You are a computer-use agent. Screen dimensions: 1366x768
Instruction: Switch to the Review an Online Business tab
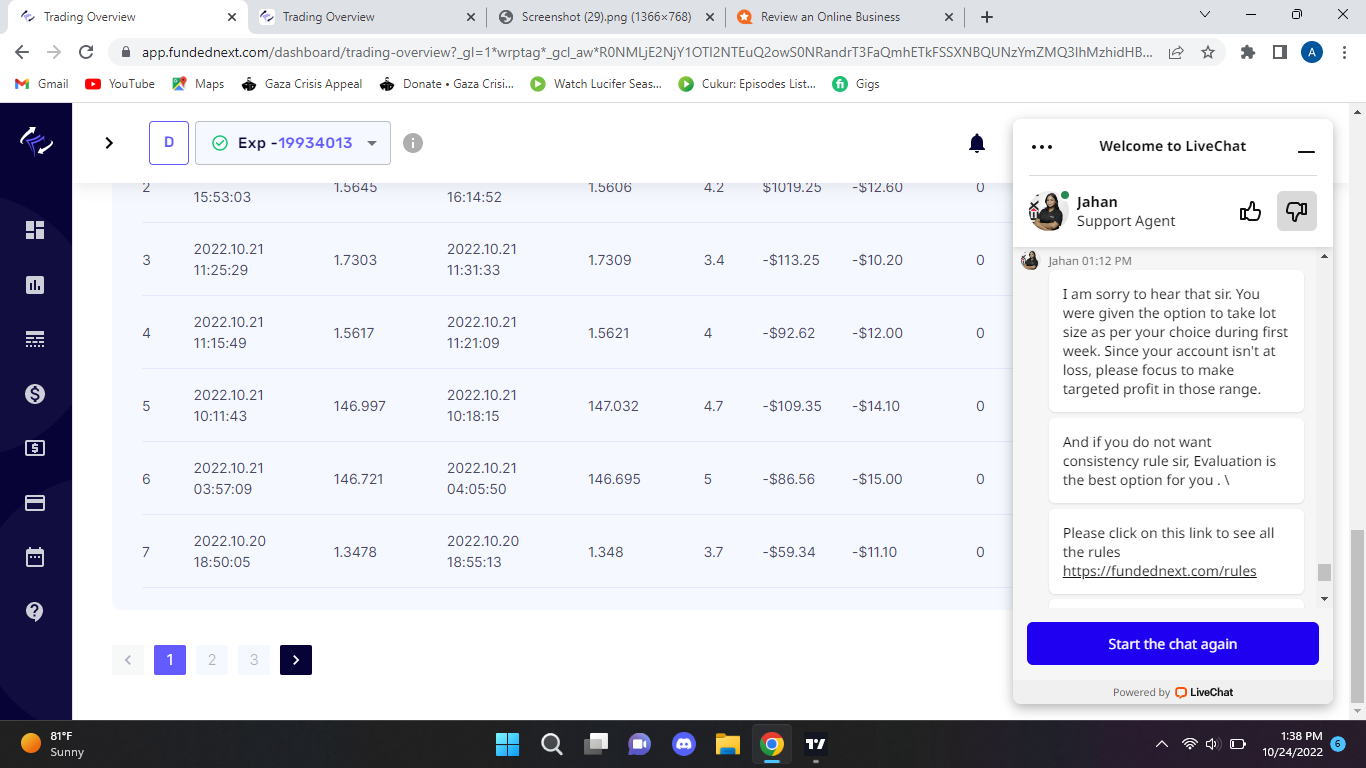point(830,17)
